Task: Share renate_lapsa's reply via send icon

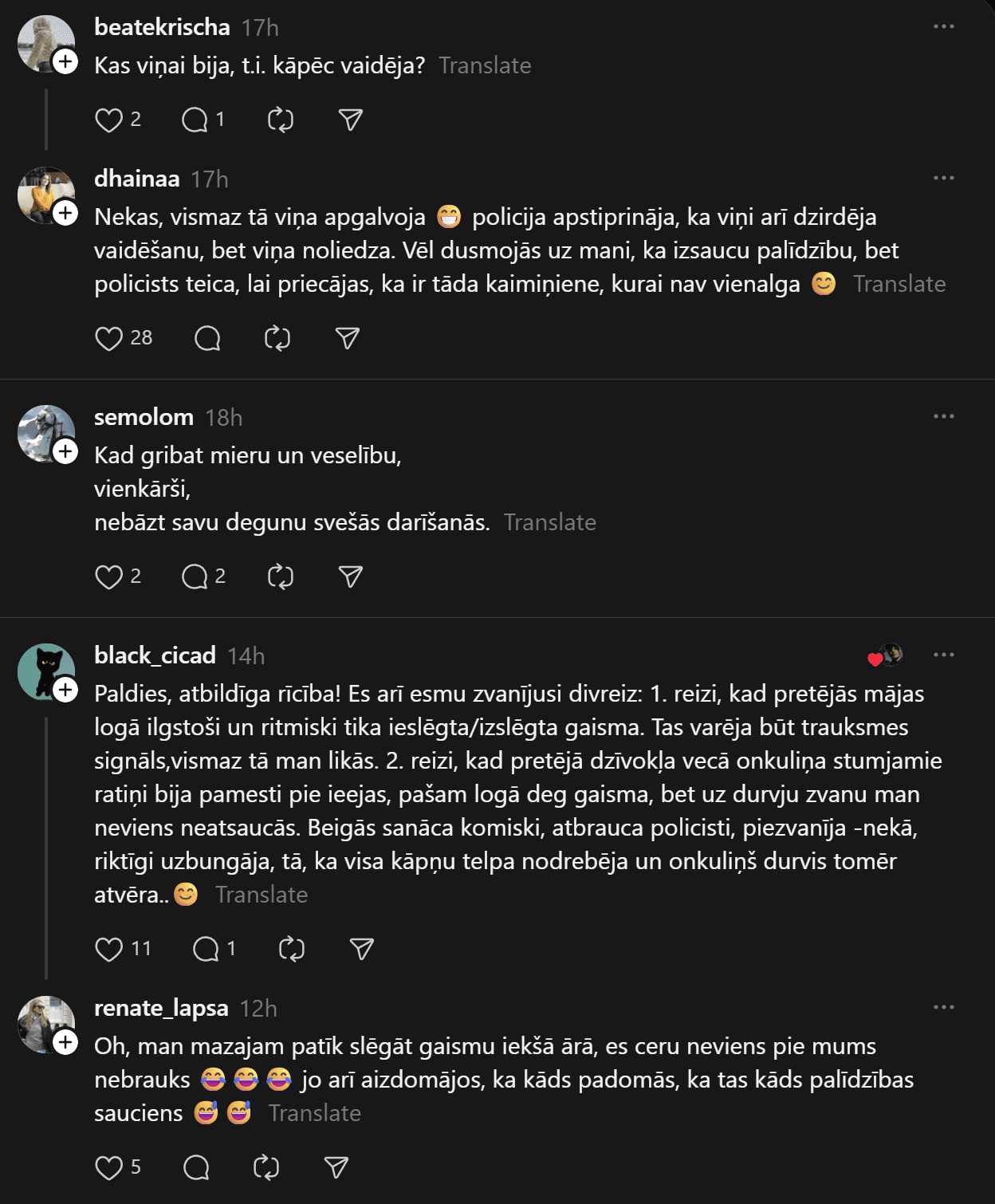Action: point(336,1168)
